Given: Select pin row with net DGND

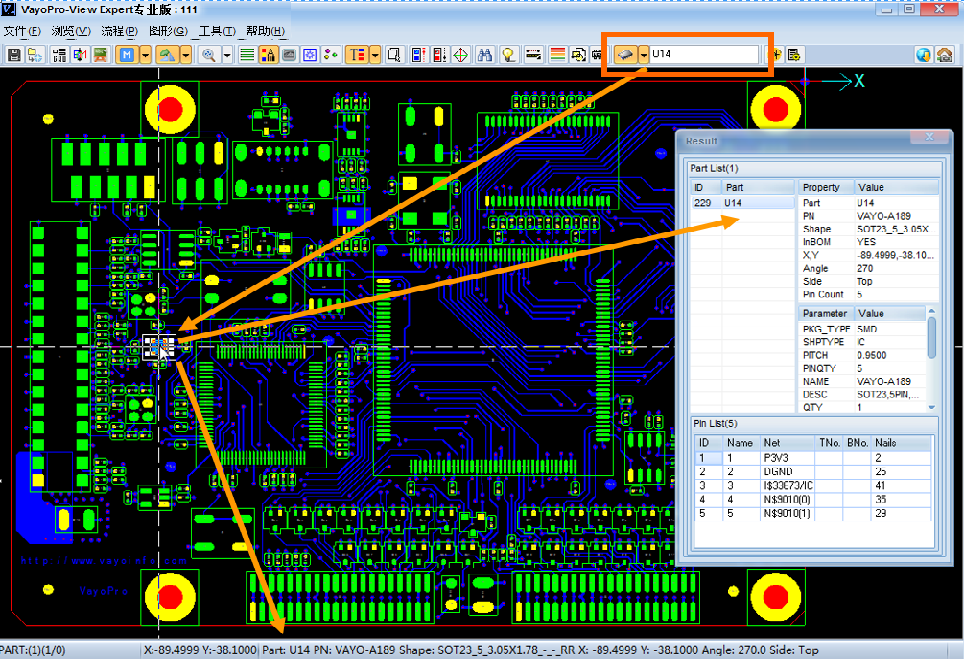Looking at the screenshot, I should coord(812,472).
